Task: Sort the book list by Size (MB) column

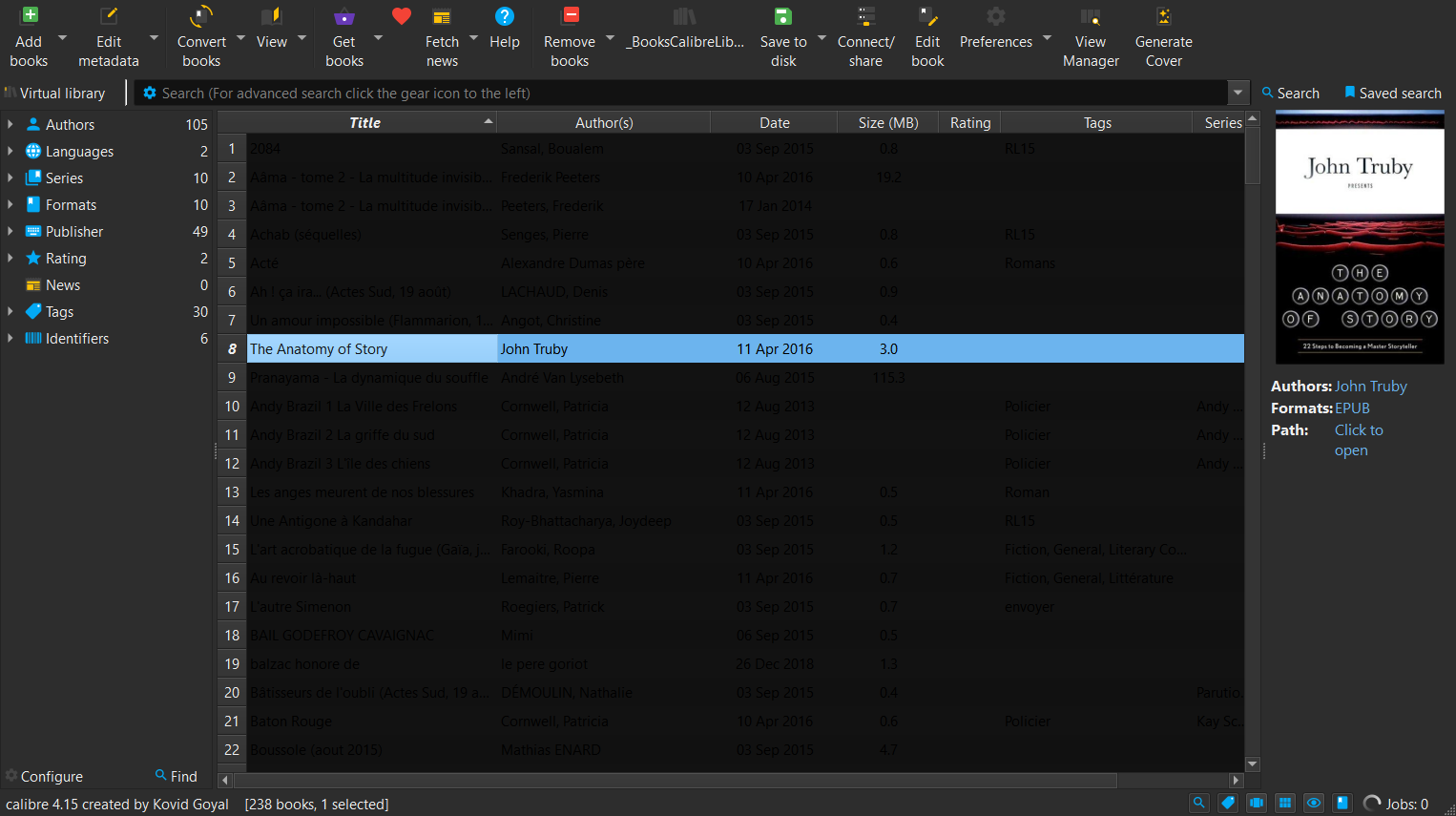Action: coord(888,122)
